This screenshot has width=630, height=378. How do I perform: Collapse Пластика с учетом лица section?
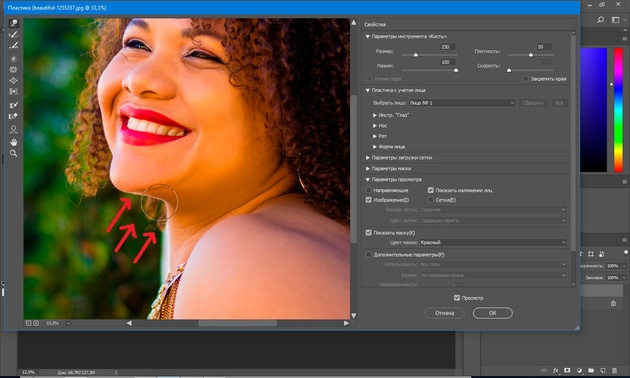coord(368,90)
